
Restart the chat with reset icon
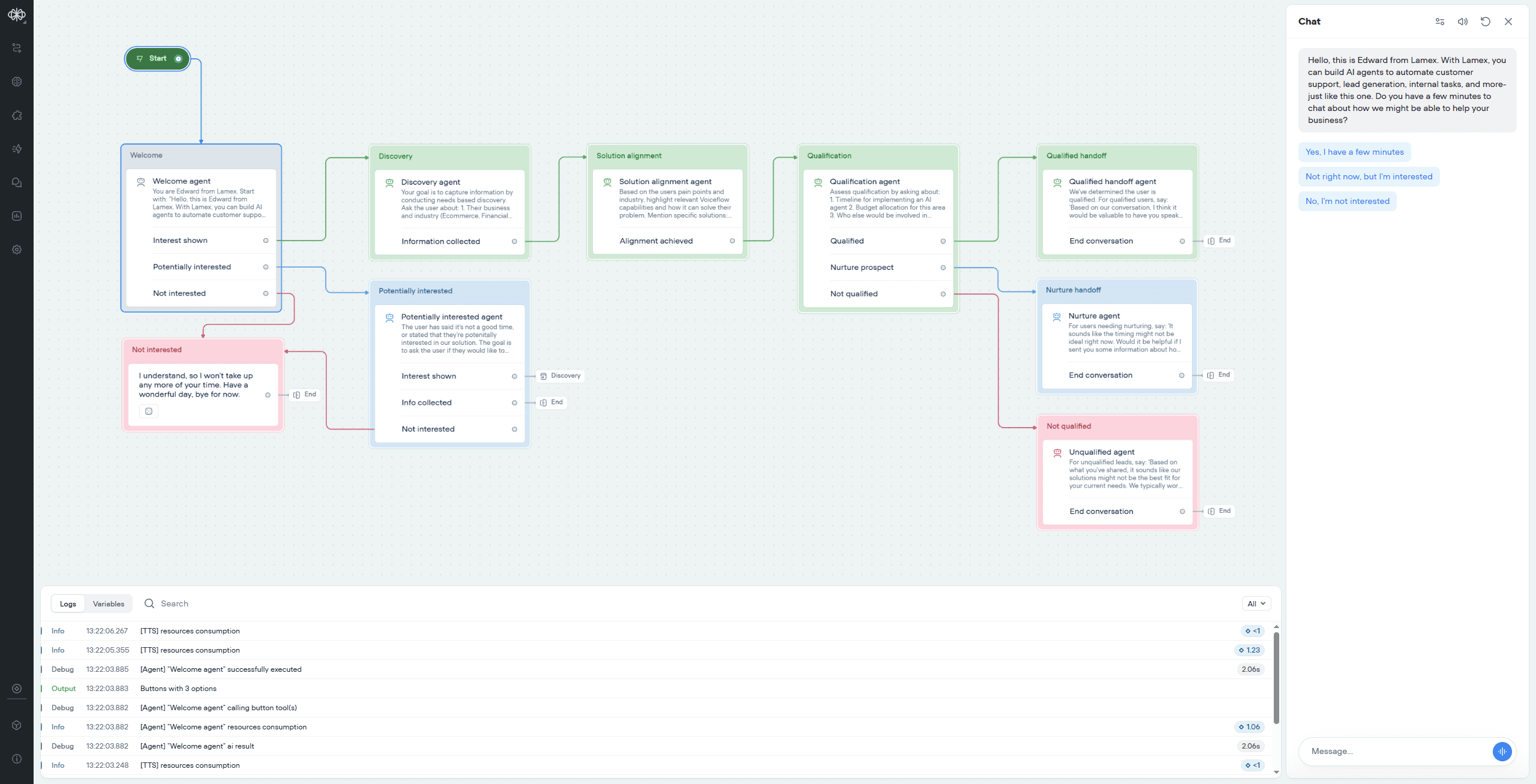1485,22
